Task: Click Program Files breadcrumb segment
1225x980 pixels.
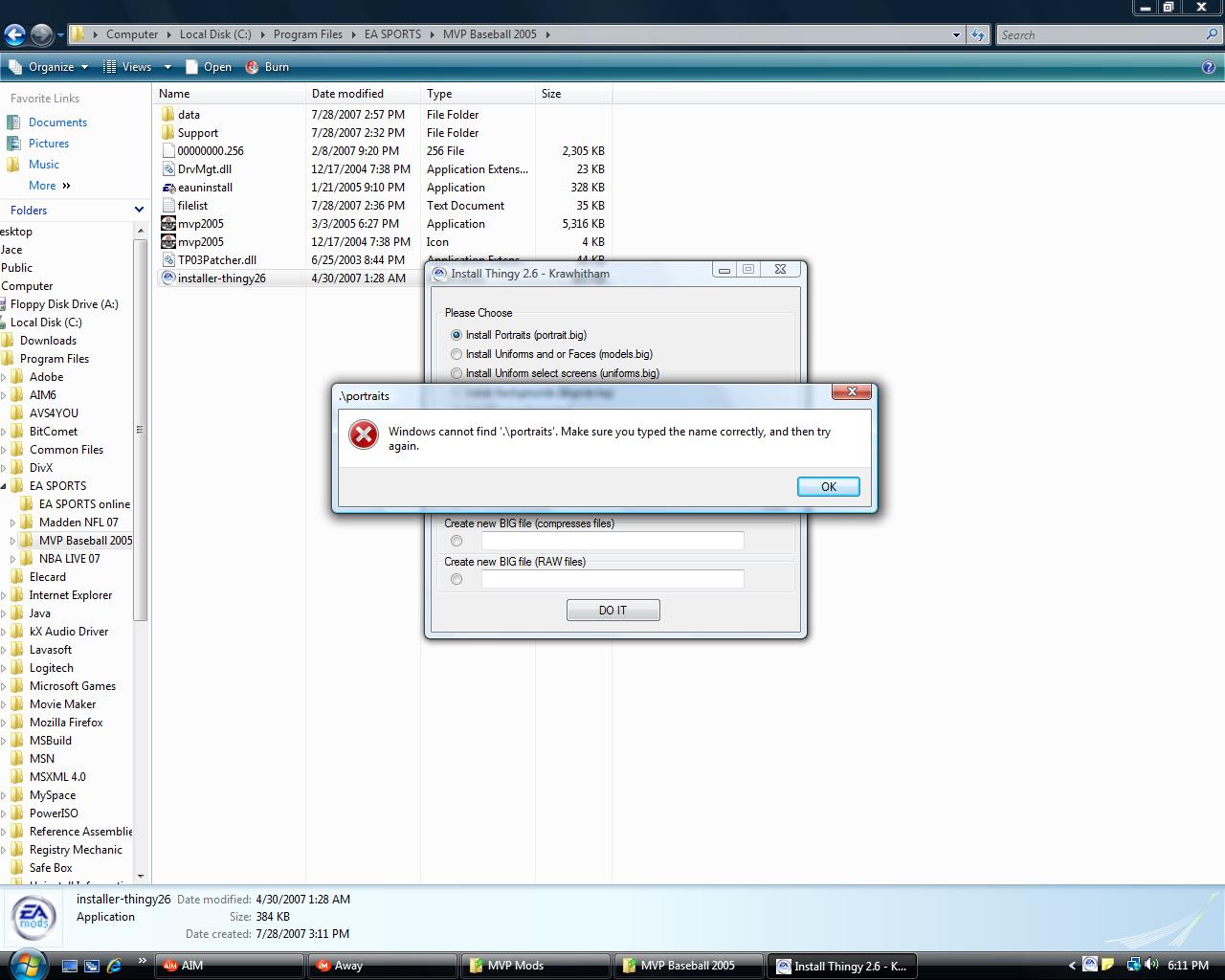Action: point(307,34)
